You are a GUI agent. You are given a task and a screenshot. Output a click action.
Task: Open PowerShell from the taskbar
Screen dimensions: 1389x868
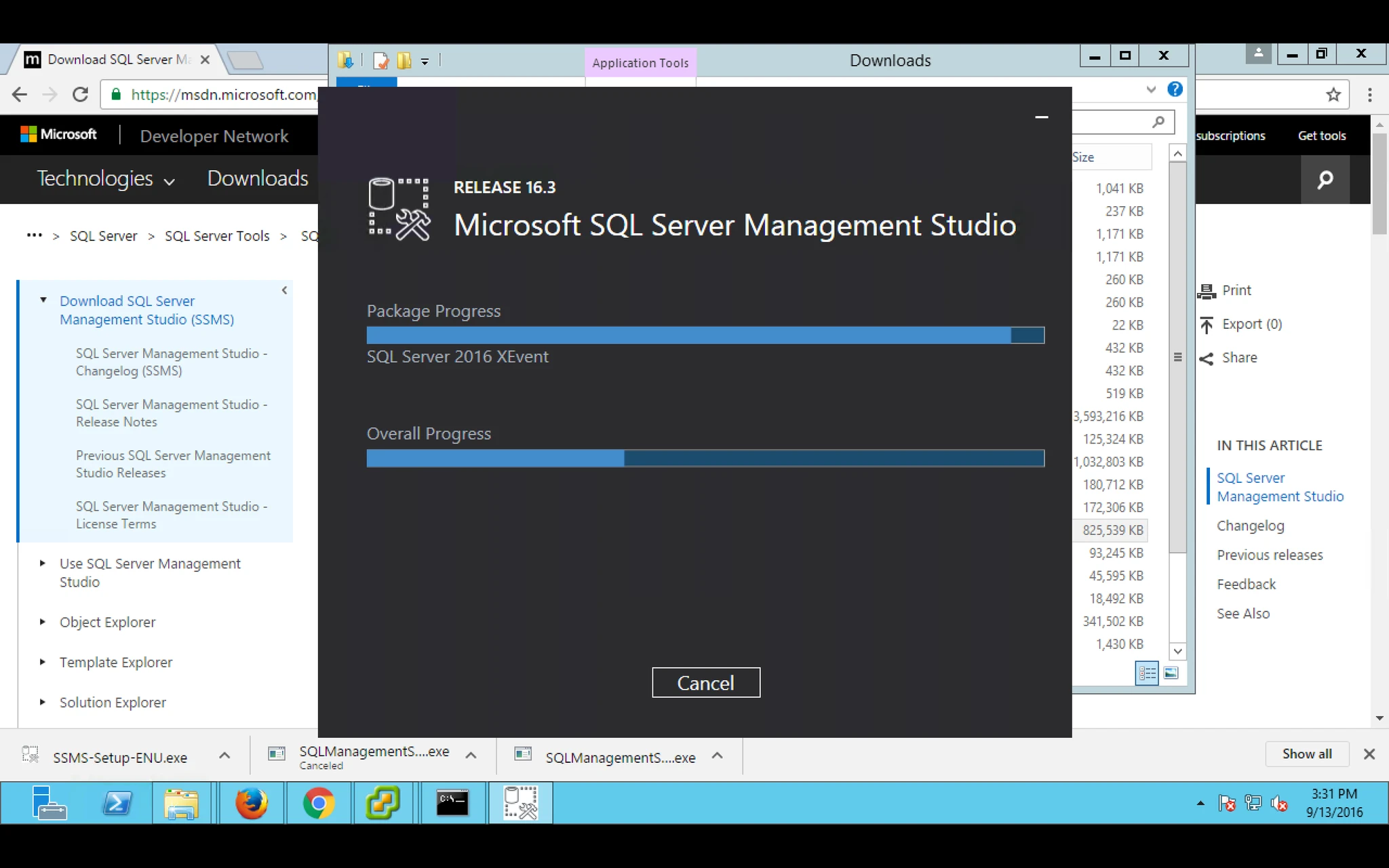click(x=117, y=803)
